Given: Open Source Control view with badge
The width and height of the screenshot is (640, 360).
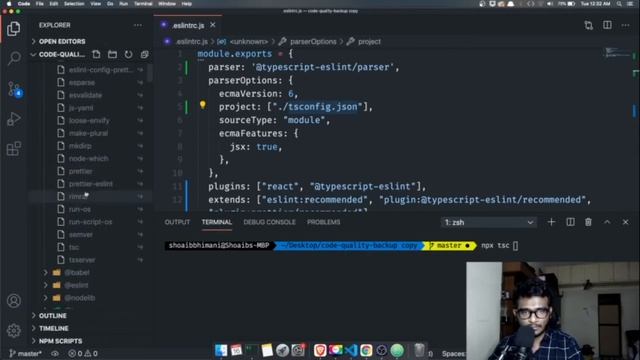Looking at the screenshot, I should click(x=15, y=89).
